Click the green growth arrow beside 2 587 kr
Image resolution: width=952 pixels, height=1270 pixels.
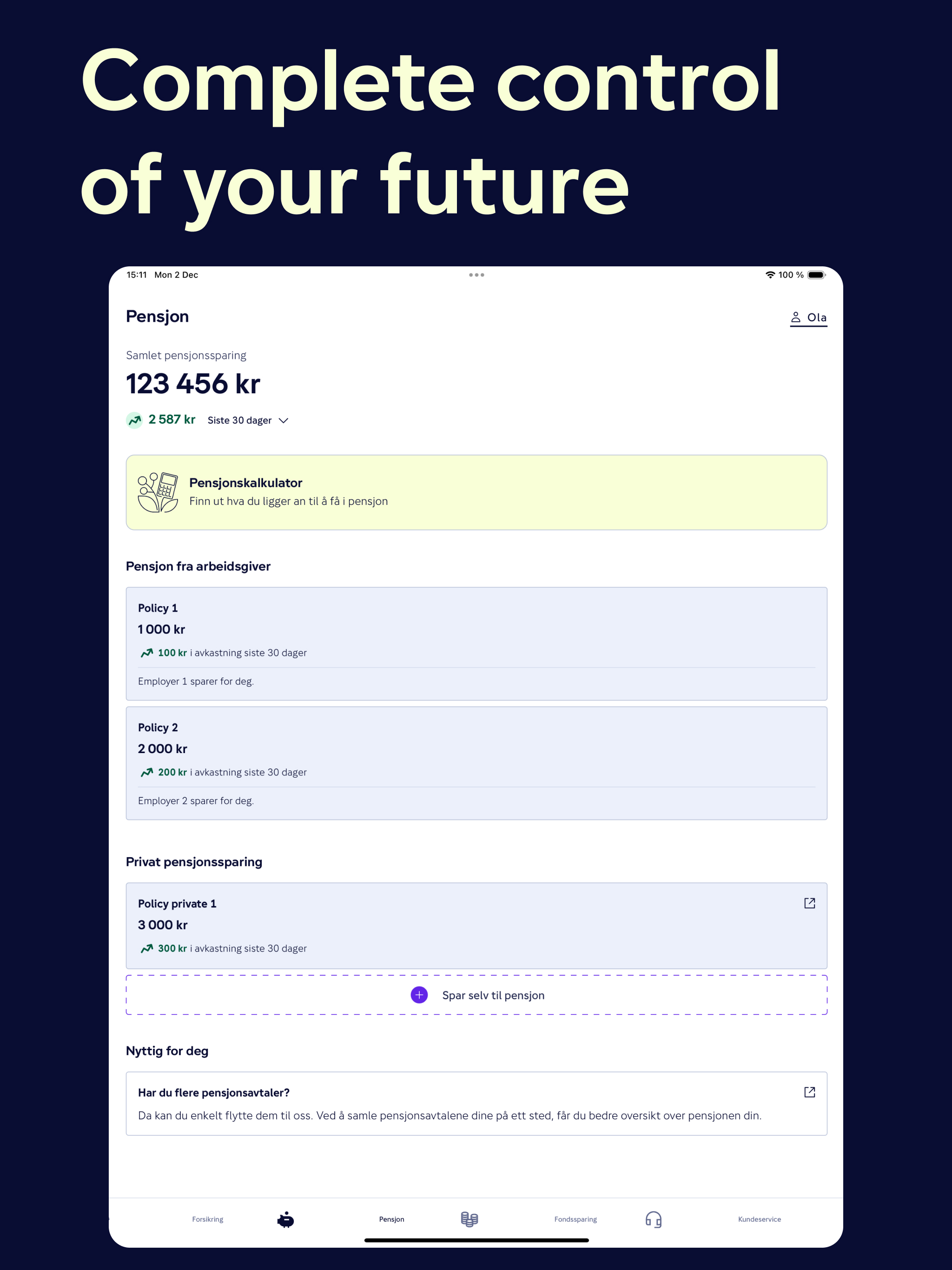133,420
